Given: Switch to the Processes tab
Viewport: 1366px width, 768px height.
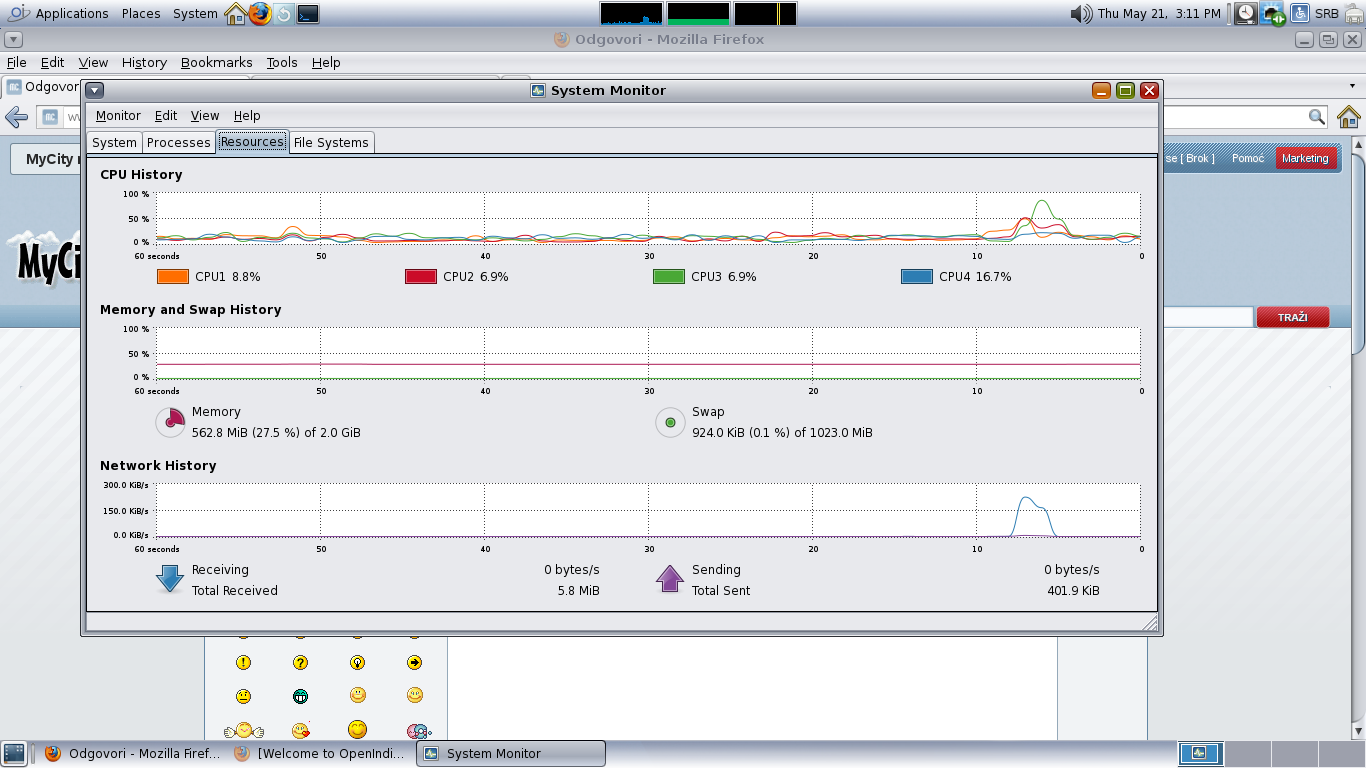Looking at the screenshot, I should click(x=179, y=142).
